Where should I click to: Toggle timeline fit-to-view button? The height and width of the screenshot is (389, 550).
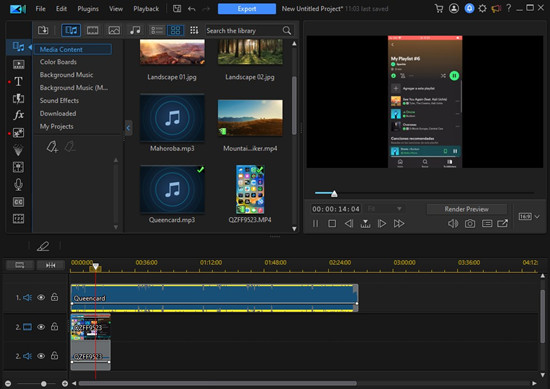tap(51, 265)
